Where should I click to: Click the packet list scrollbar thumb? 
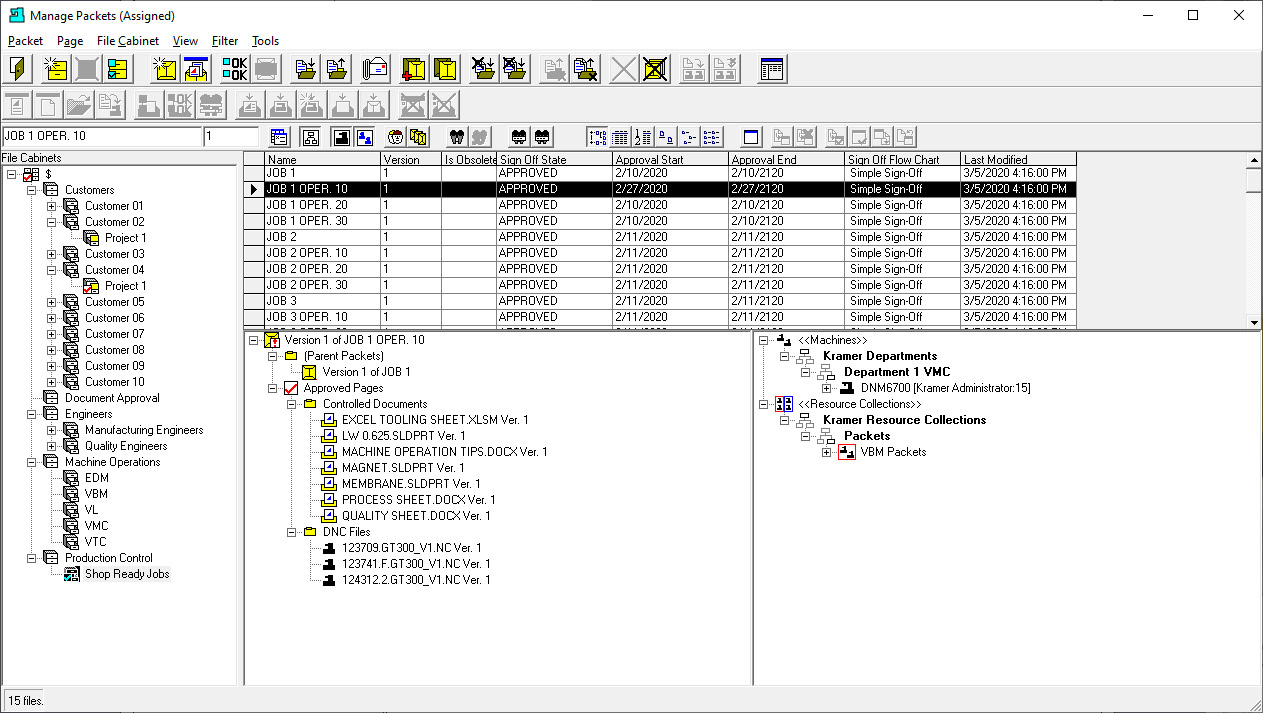(1254, 180)
